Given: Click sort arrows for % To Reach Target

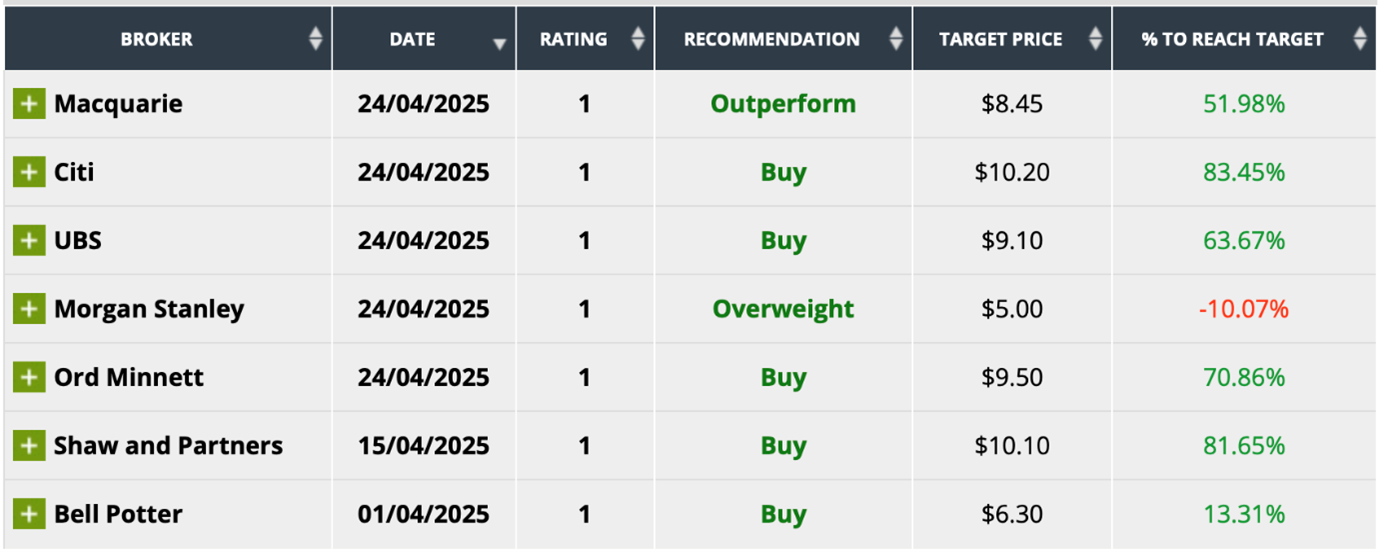Looking at the screenshot, I should [1359, 39].
